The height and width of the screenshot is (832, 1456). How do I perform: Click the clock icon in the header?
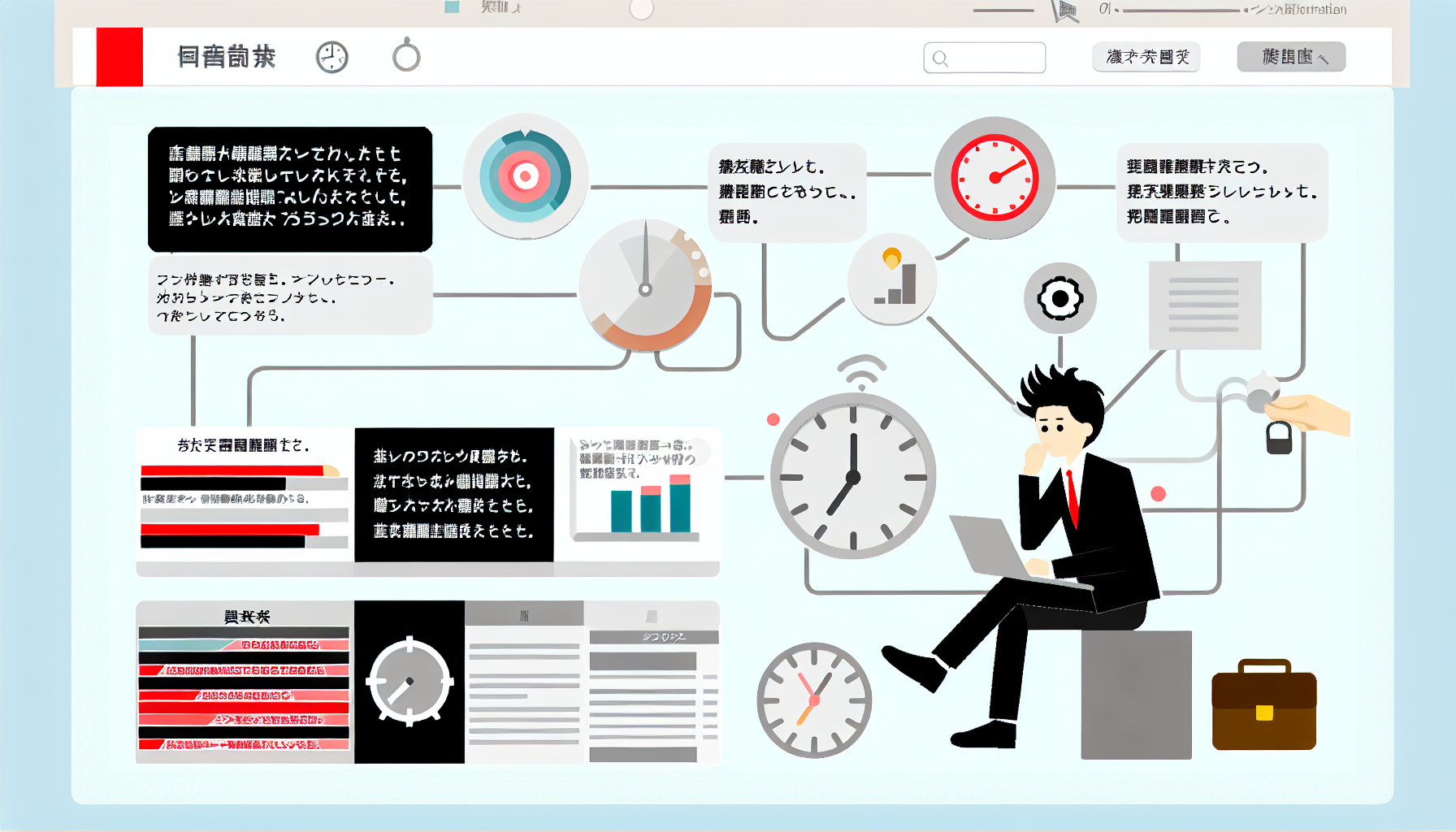pos(331,58)
